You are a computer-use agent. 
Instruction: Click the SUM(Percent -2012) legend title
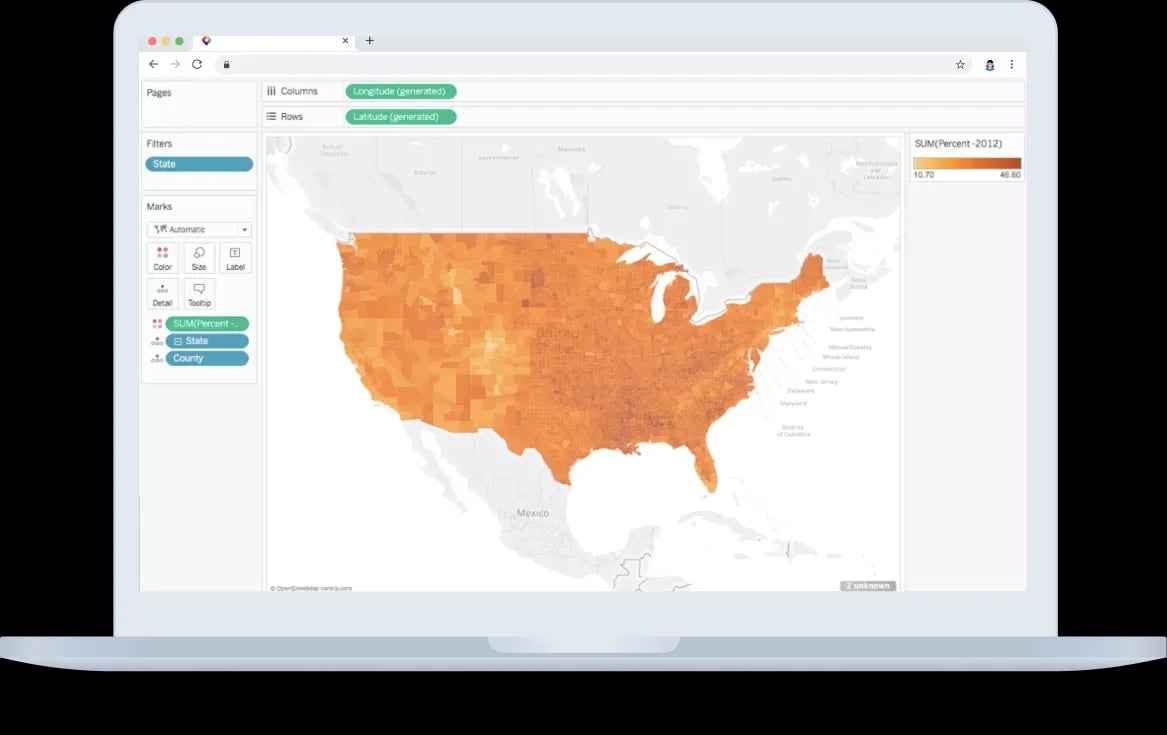coord(958,144)
